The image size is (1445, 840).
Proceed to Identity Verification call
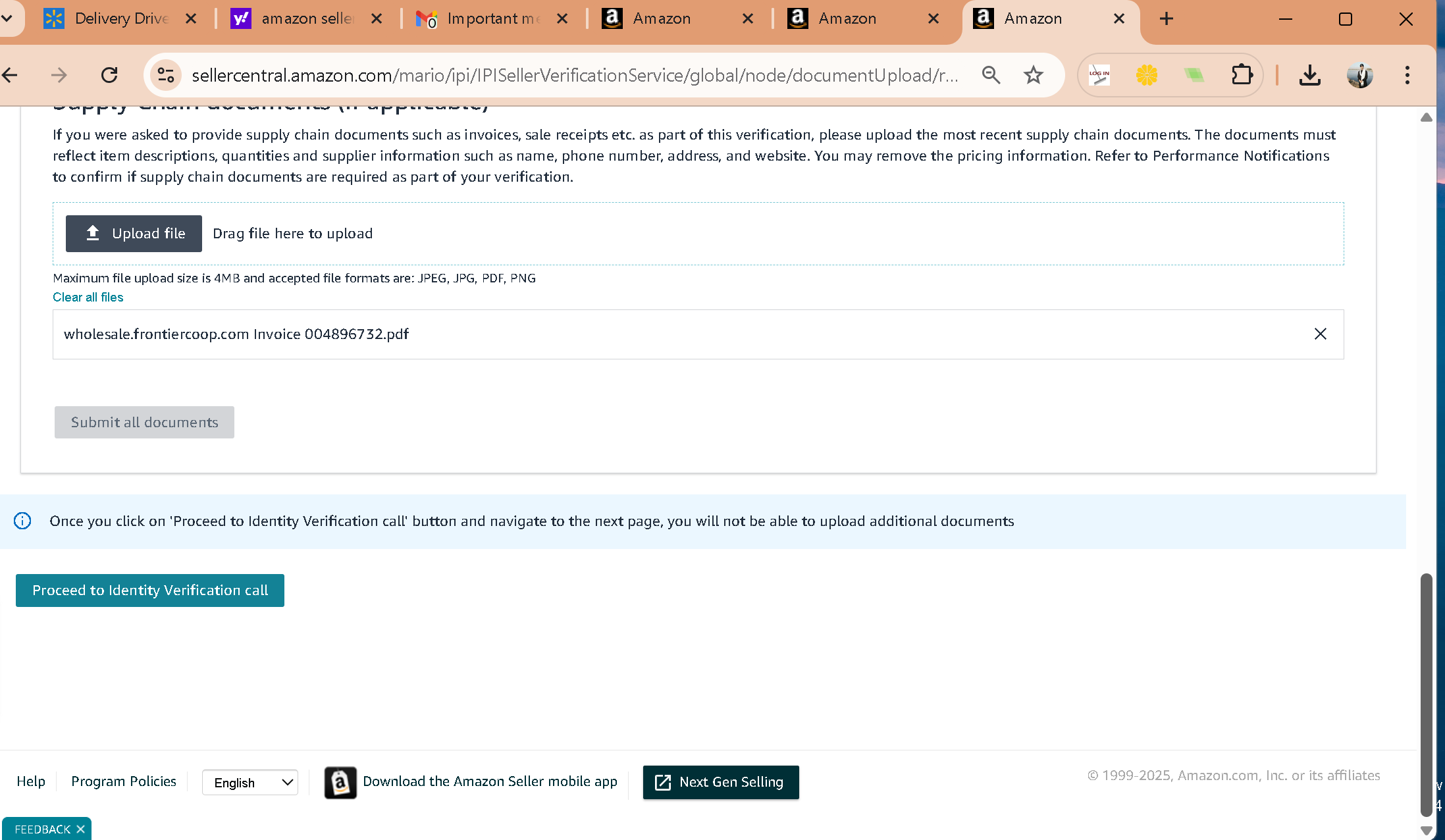point(150,591)
